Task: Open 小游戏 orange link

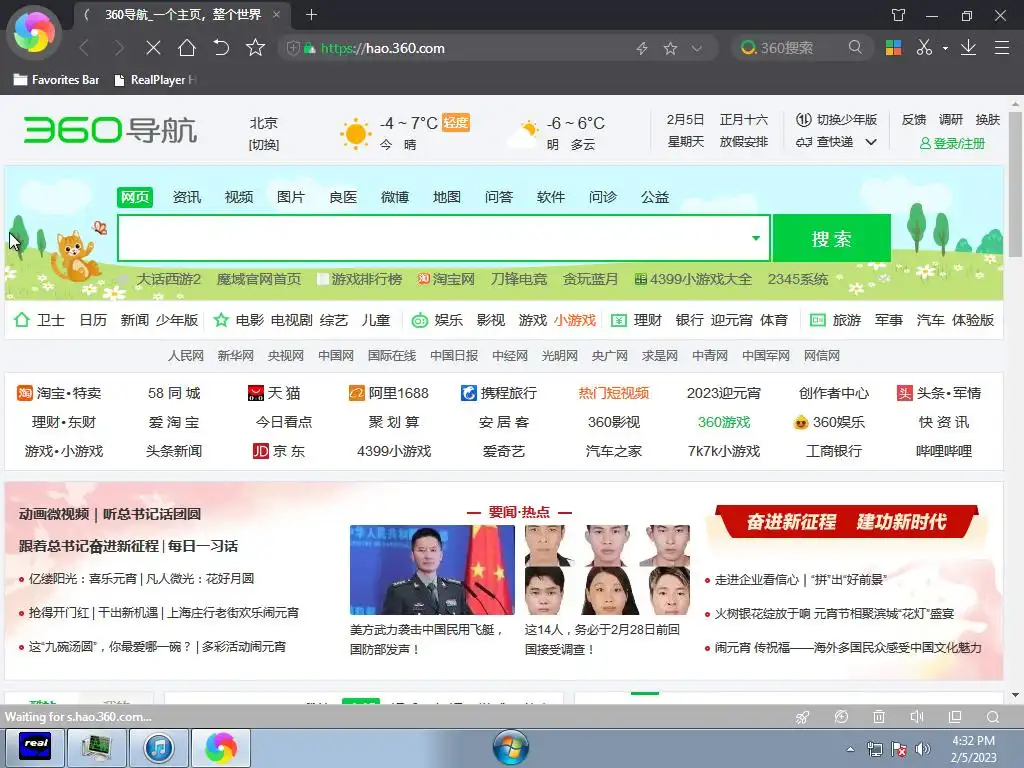Action: click(x=575, y=320)
